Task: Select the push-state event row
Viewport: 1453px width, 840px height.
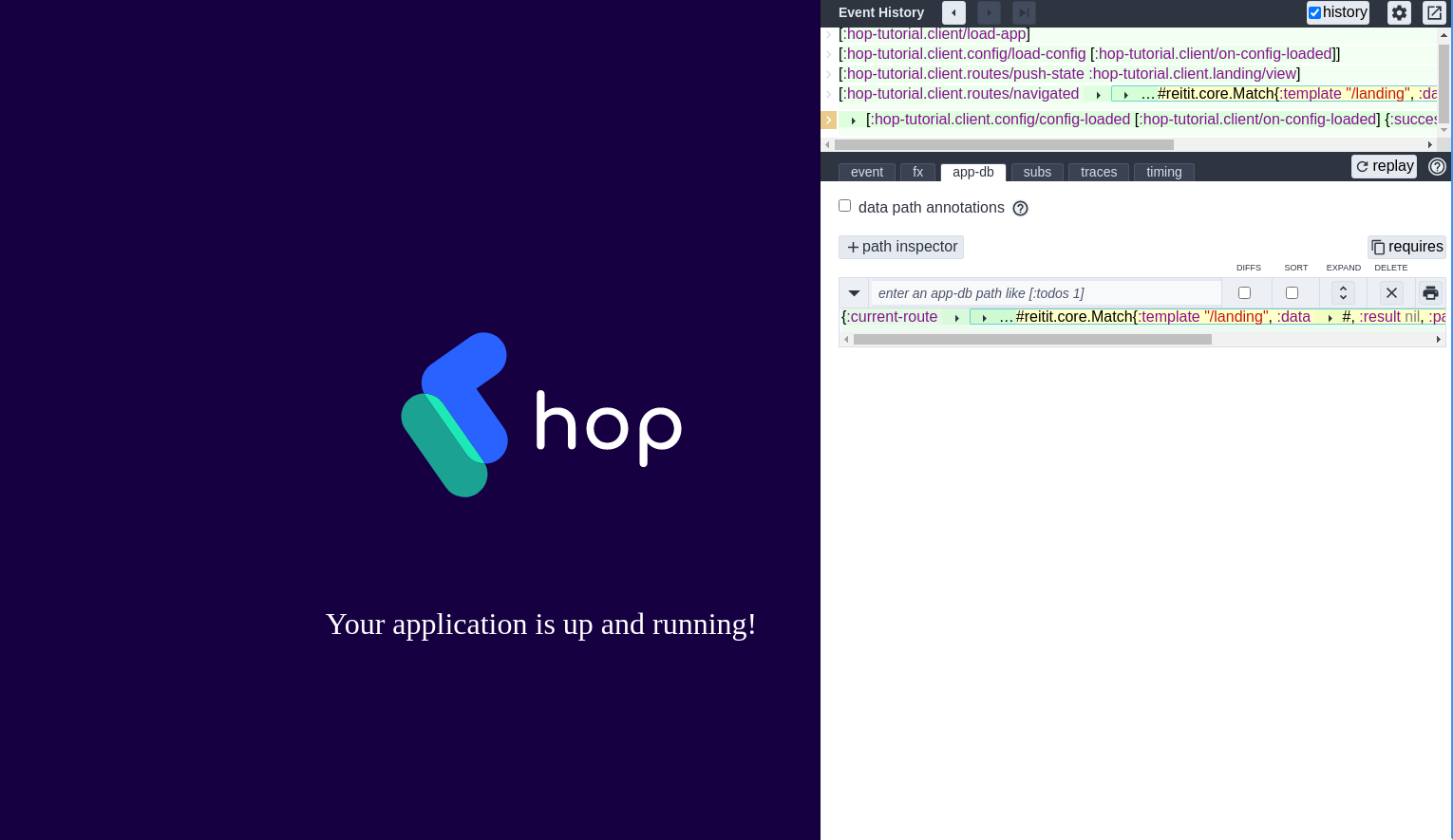Action: point(1069,74)
